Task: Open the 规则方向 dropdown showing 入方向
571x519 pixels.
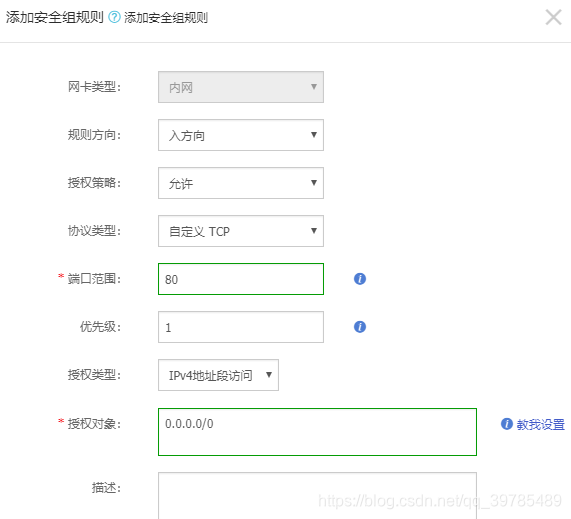Action: point(241,135)
